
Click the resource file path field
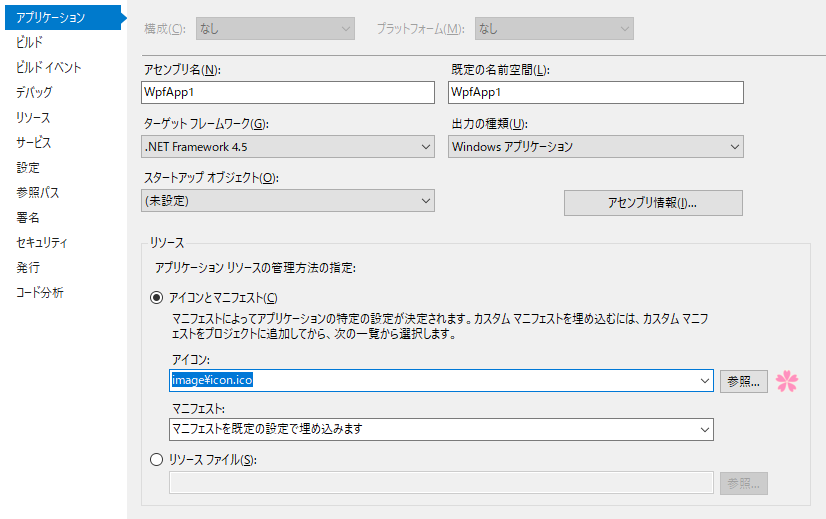tap(441, 483)
